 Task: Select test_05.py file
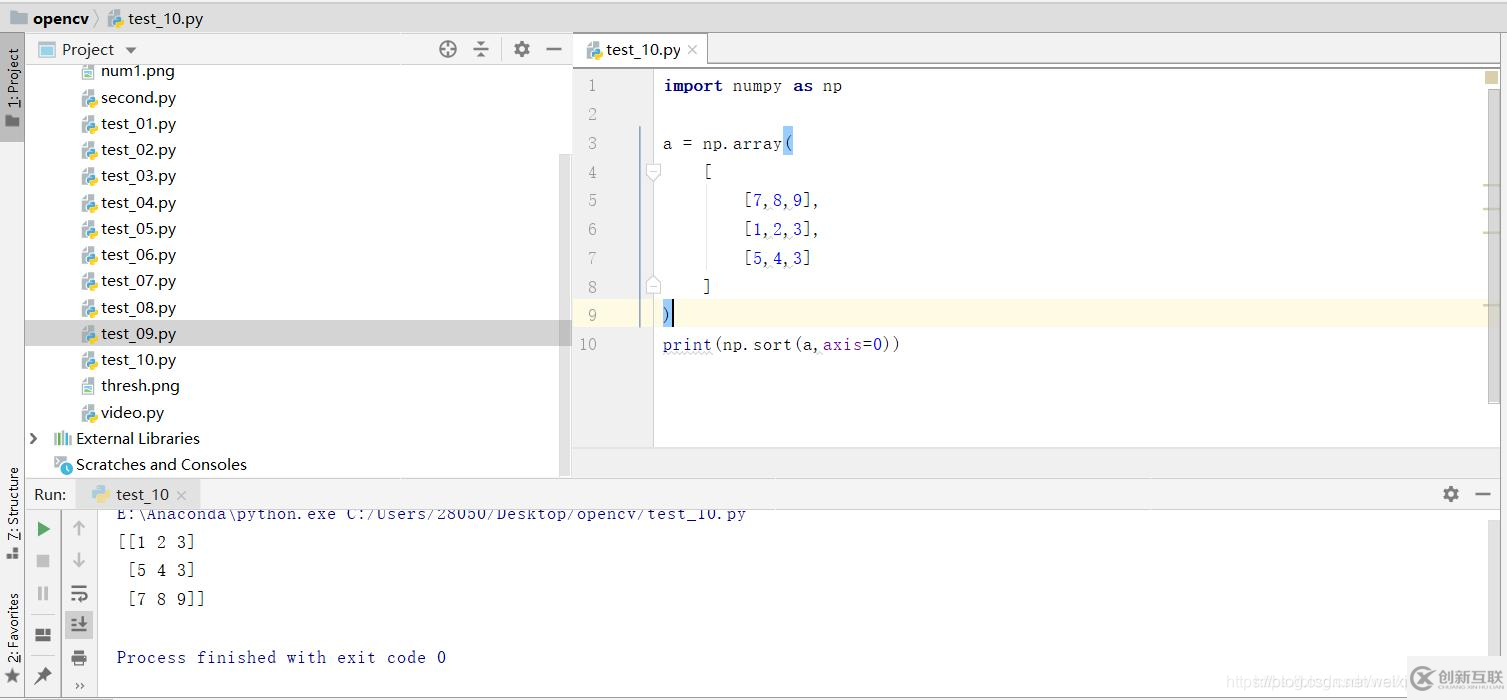tap(138, 229)
